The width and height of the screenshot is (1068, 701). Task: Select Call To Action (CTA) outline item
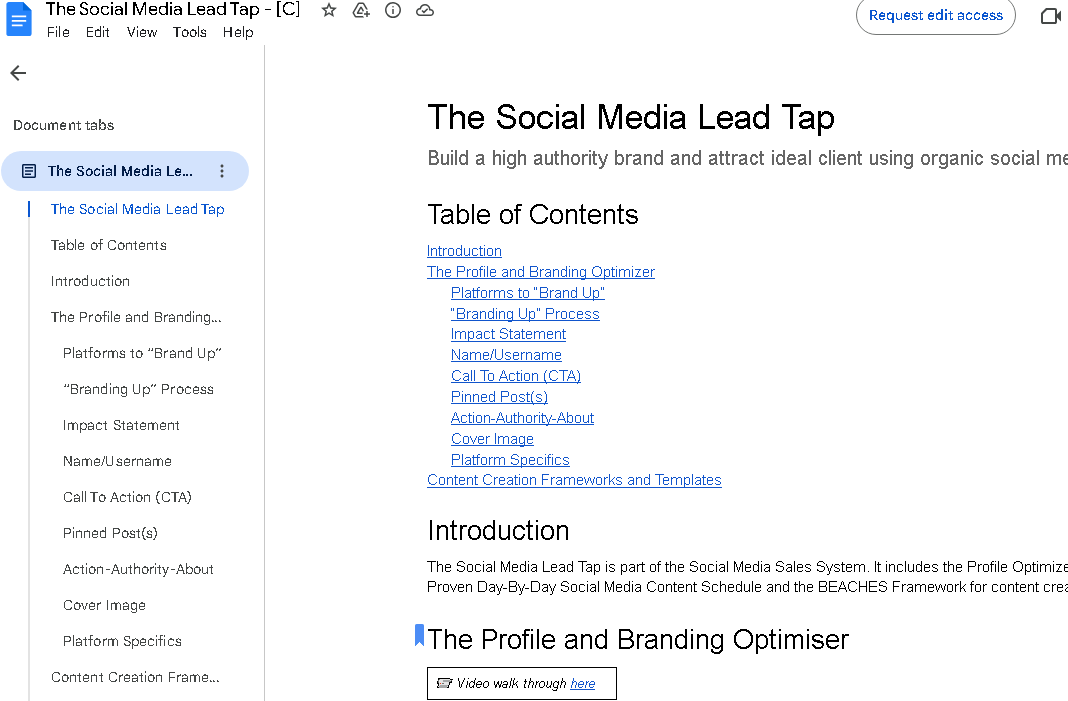click(x=127, y=497)
